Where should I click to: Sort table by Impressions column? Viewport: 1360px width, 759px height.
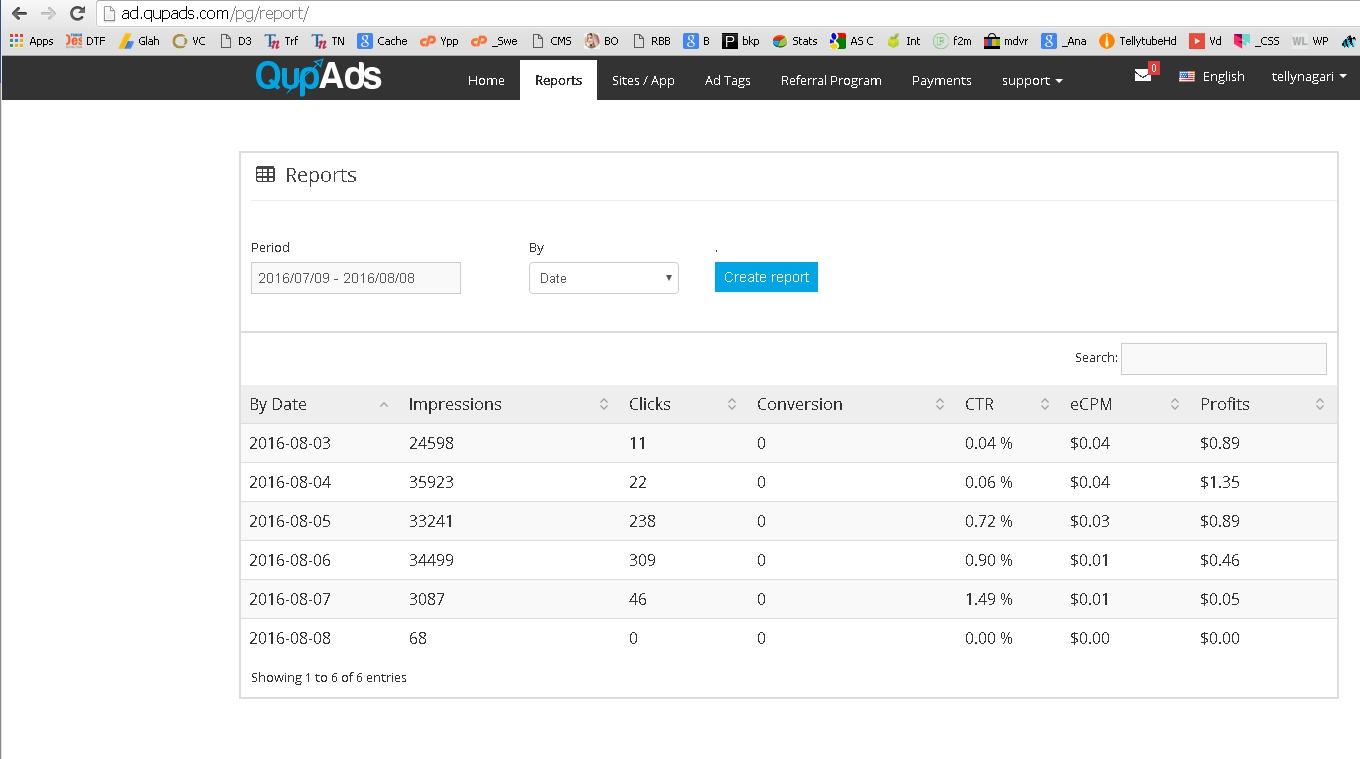point(510,404)
